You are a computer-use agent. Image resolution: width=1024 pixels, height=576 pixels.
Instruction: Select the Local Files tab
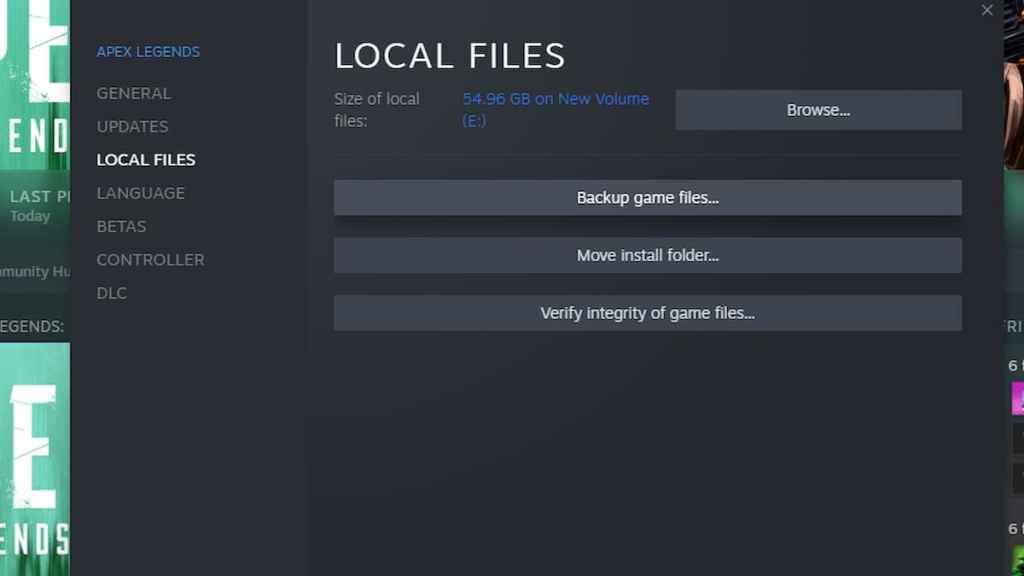(146, 160)
